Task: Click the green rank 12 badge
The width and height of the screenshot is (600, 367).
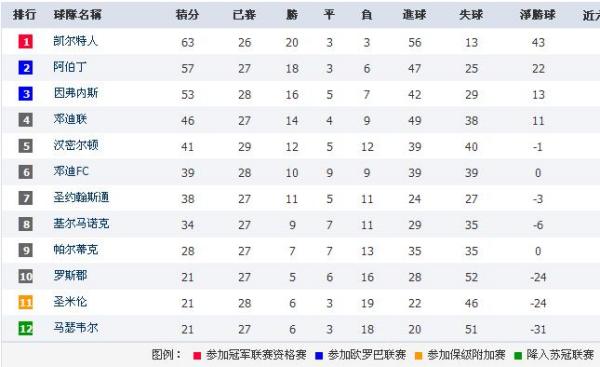Action: [26, 328]
